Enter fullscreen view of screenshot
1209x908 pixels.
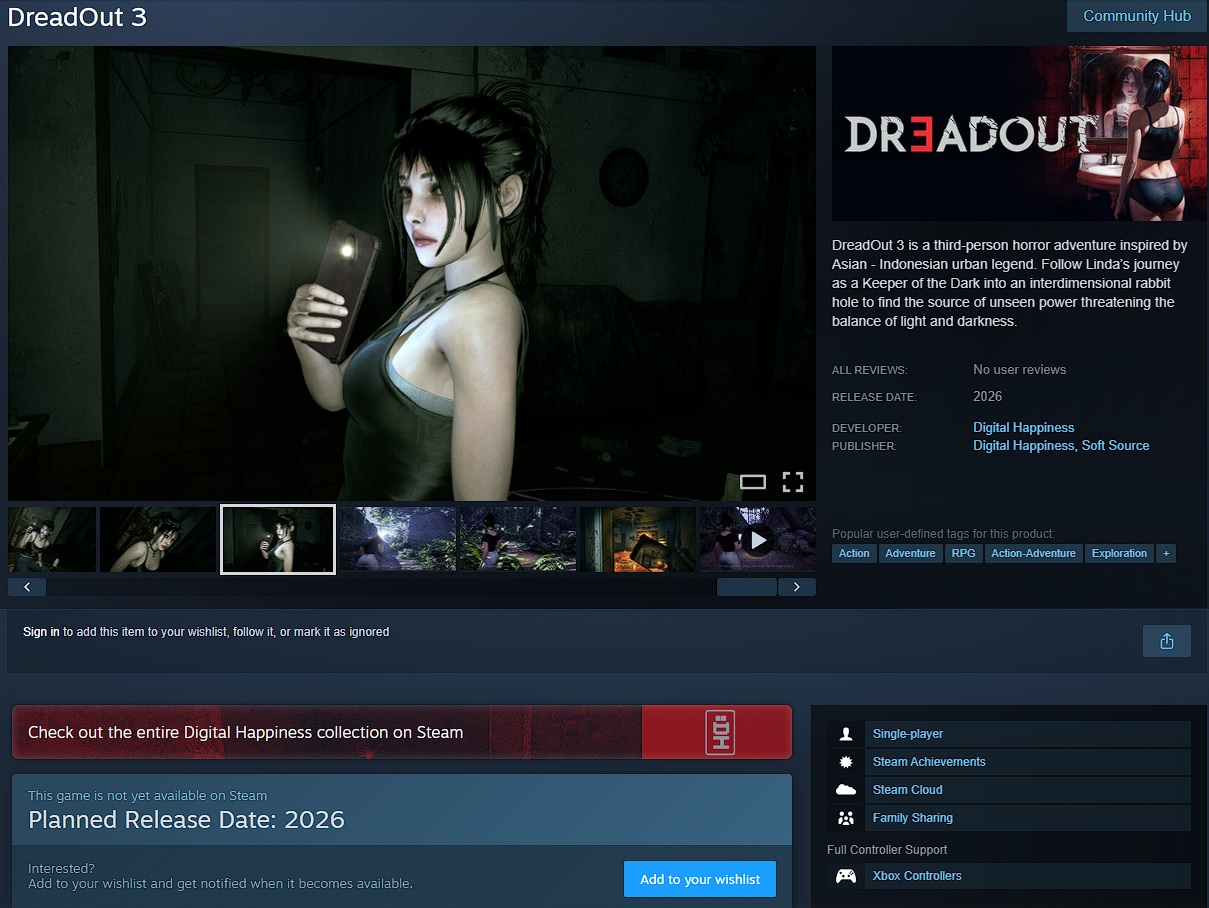tap(792, 482)
